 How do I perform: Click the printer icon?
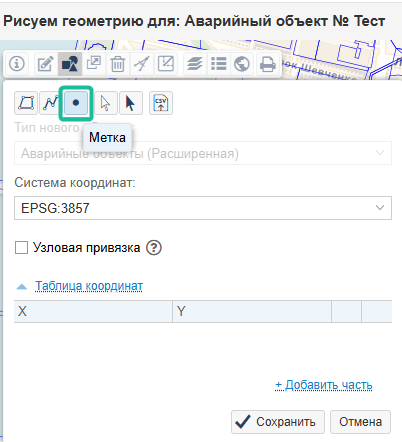coord(268,63)
